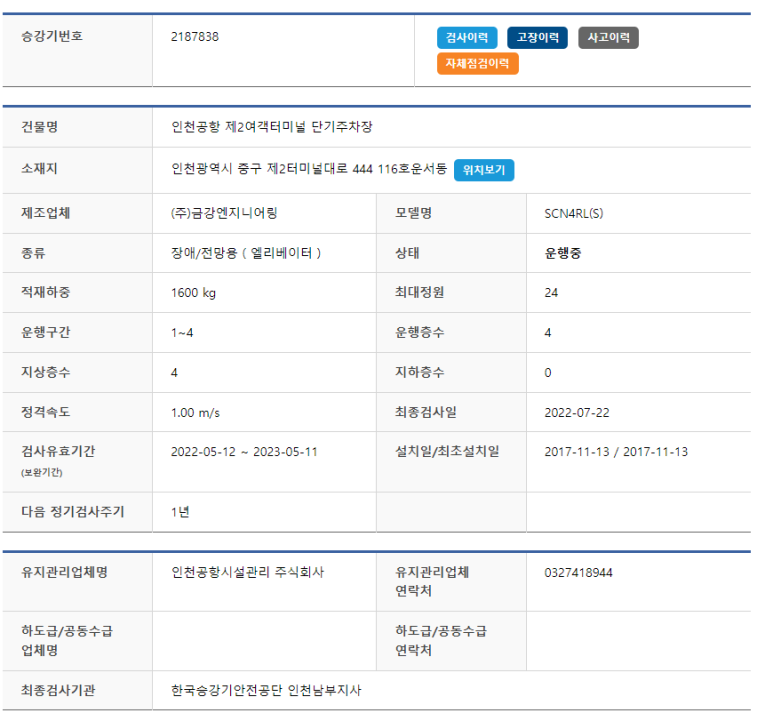Select the 모델명 label
773x721 pixels.
point(414,213)
